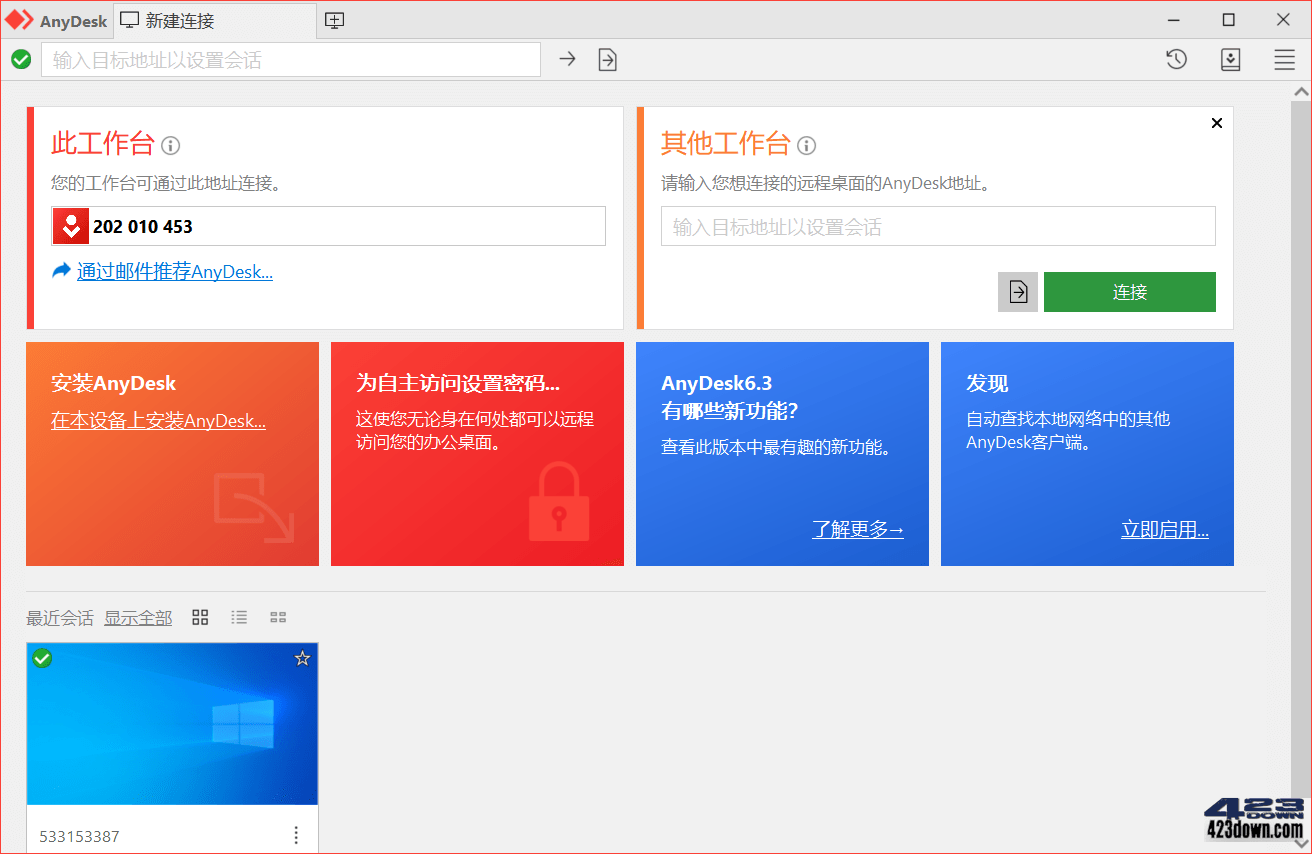Open the hamburger main menu
The image size is (1312, 854).
pyautogui.click(x=1284, y=59)
